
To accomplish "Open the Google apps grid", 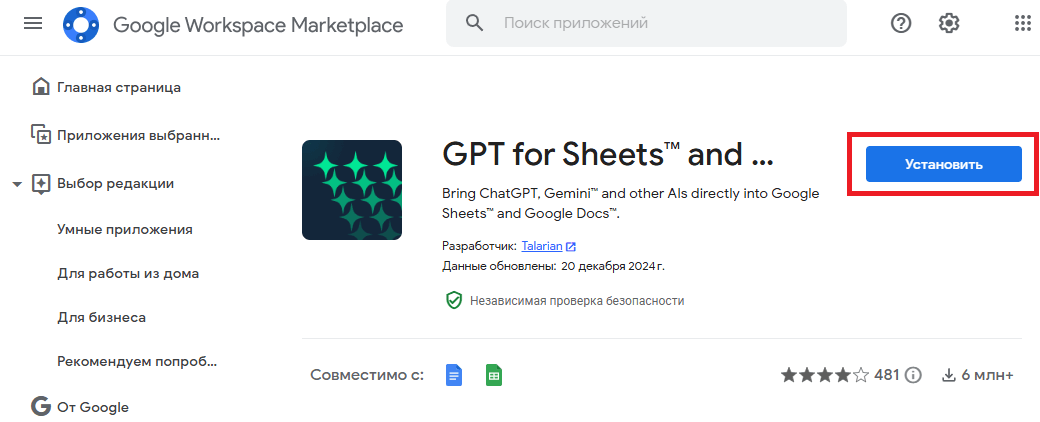I will 1023,23.
